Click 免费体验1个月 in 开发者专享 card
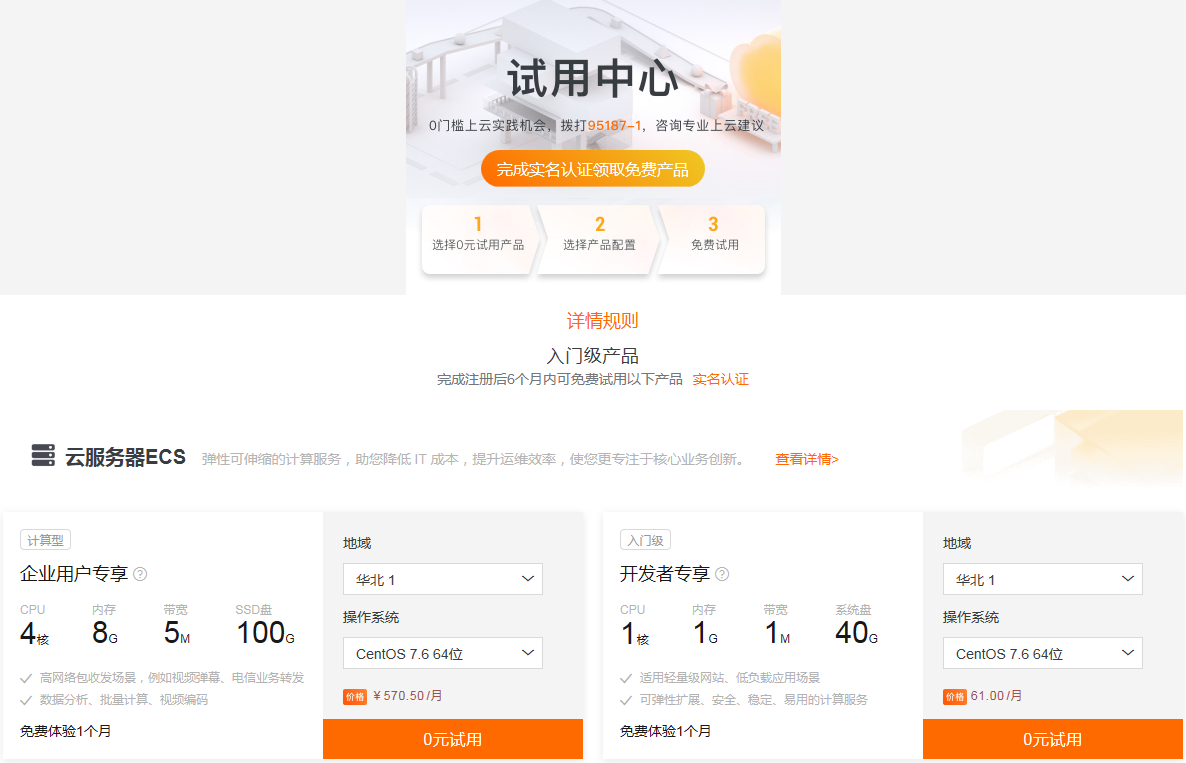This screenshot has width=1186, height=763. click(x=666, y=731)
